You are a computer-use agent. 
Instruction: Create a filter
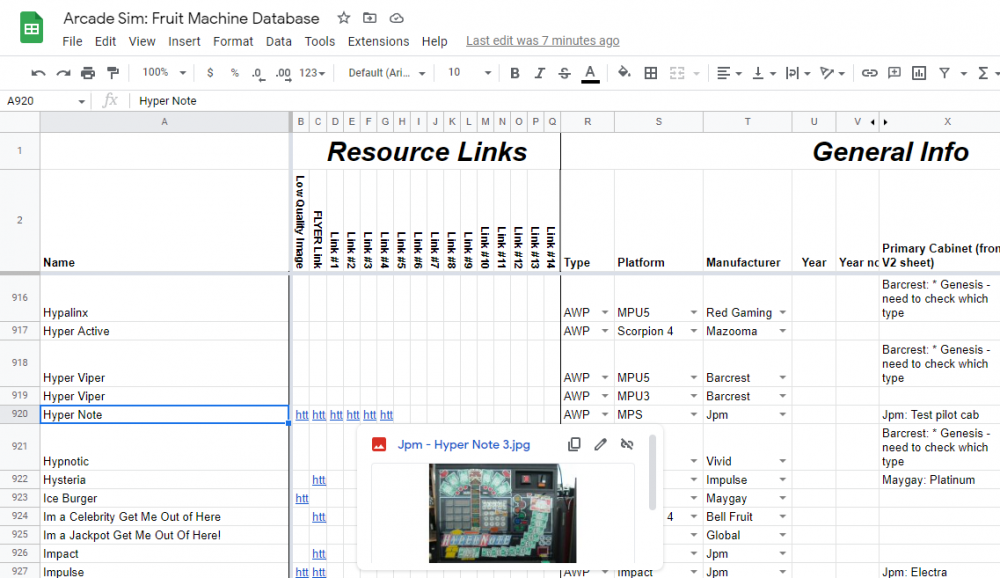pyautogui.click(x=945, y=73)
